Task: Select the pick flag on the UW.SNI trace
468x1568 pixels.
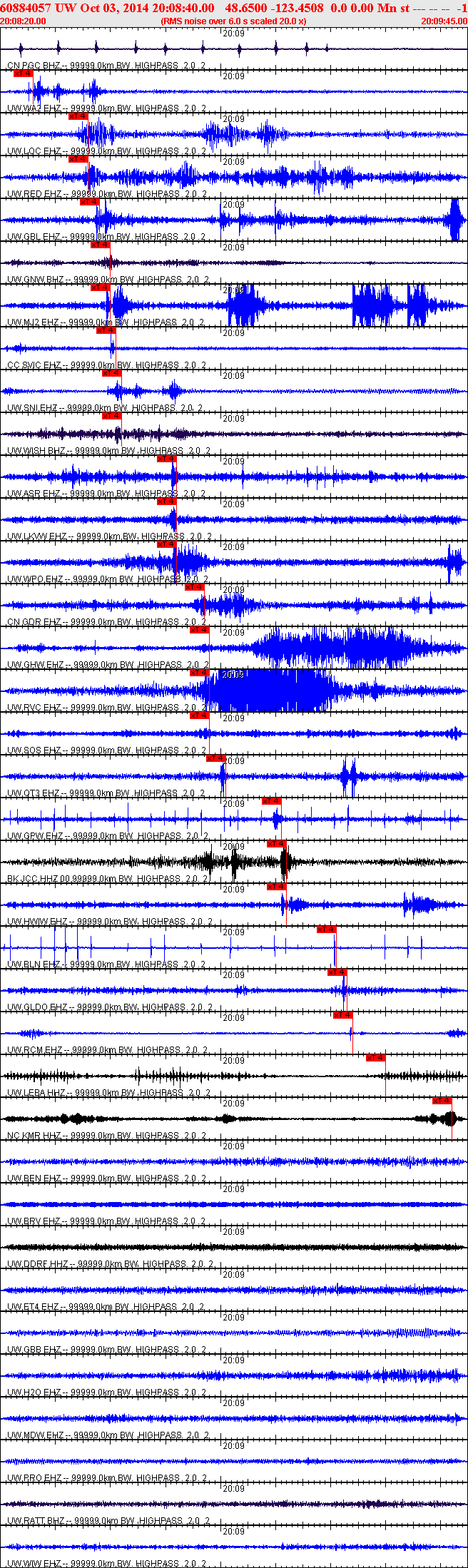Action: [112, 372]
